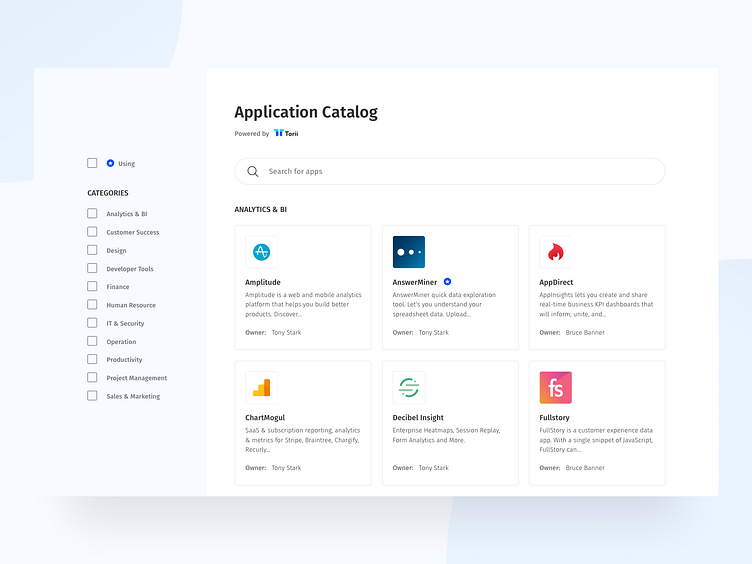Open the AnswerMiner app icon
The width and height of the screenshot is (752, 564).
pyautogui.click(x=409, y=252)
